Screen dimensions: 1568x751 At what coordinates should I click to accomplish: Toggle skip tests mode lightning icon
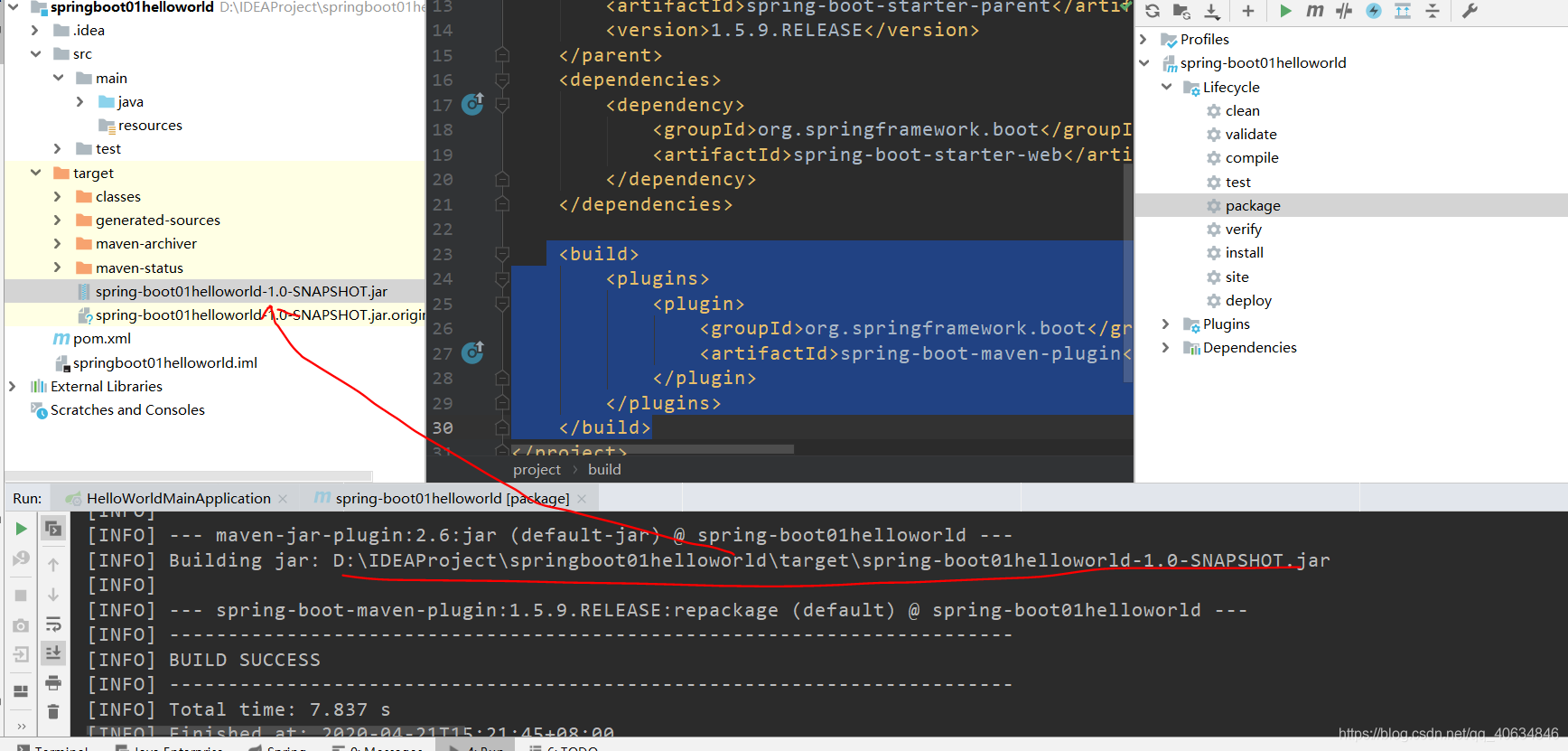pyautogui.click(x=1373, y=11)
